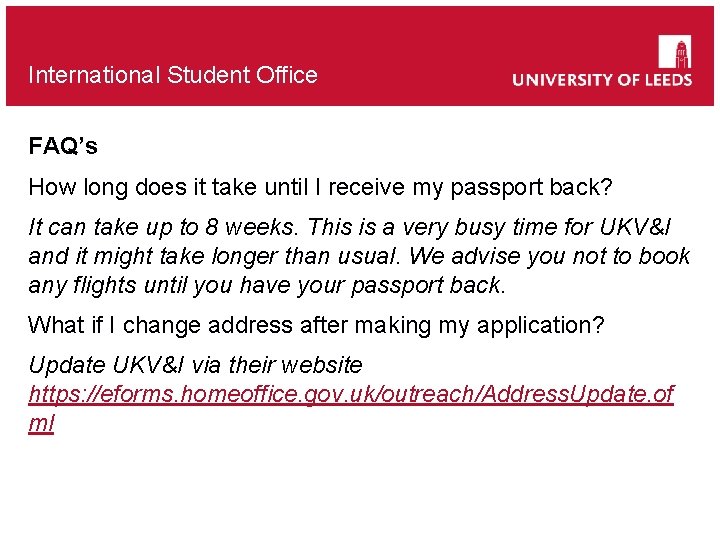Open the eforms.homeoffice.gov.uk address update link
Screen dimensions: 720x540
pyautogui.click(x=350, y=395)
